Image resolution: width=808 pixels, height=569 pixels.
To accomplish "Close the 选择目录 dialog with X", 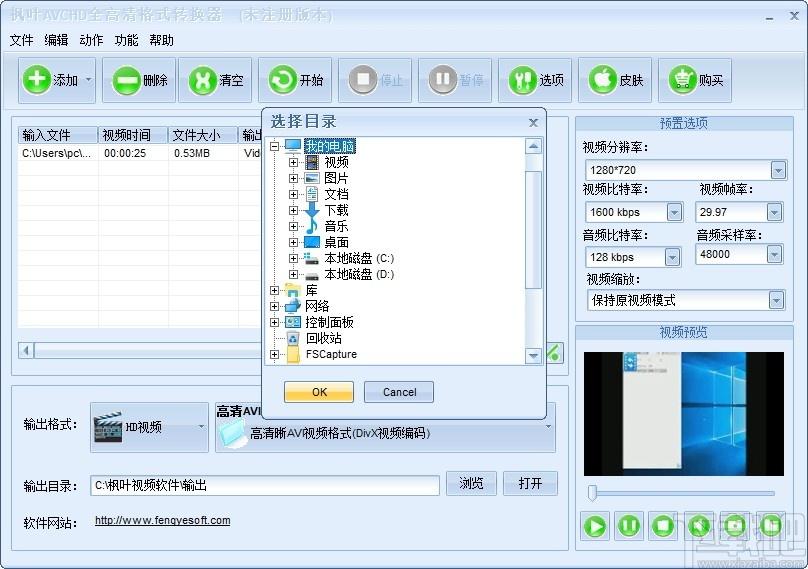I will (x=533, y=123).
